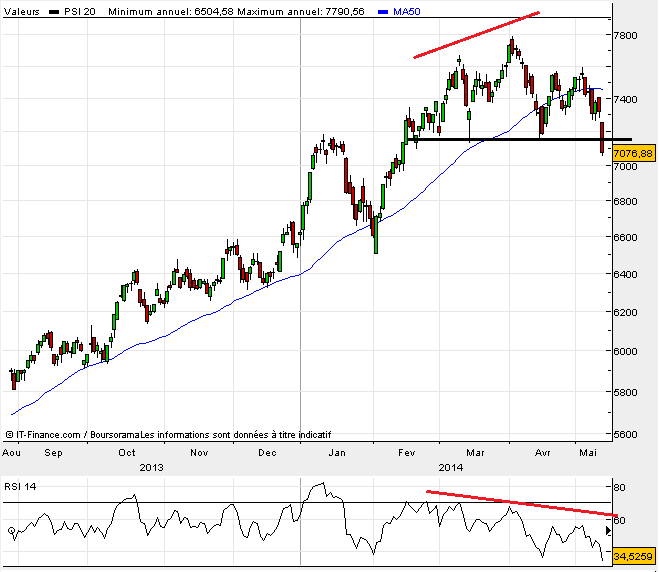
Task: Click the 7800 price axis label
Action: click(x=625, y=35)
